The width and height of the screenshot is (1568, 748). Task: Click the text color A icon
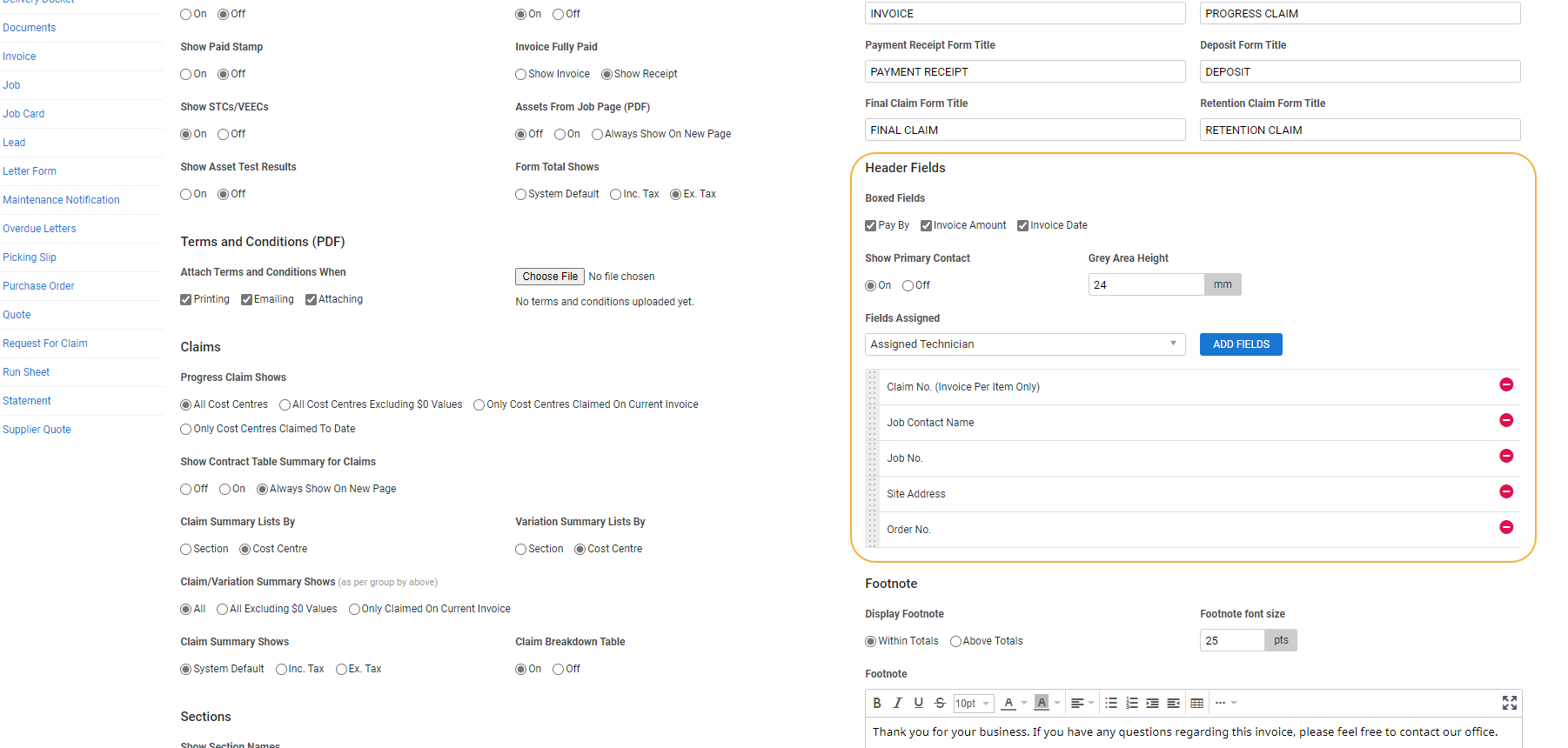(1008, 703)
